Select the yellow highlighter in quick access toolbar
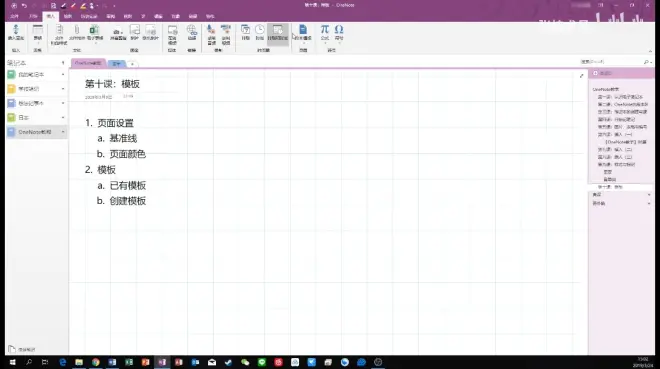 coord(83,5)
